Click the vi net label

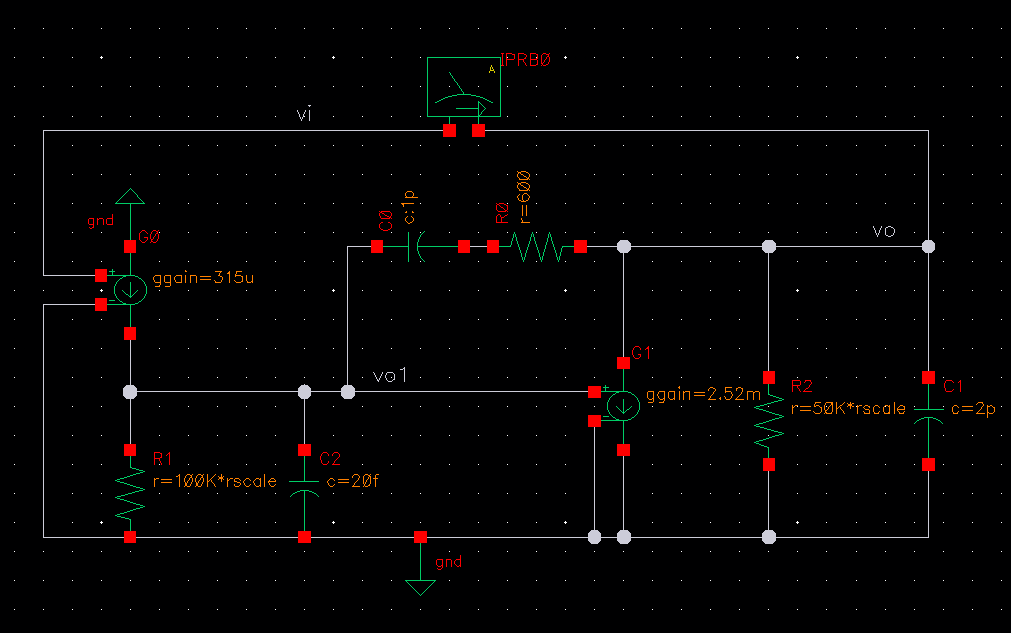[305, 115]
